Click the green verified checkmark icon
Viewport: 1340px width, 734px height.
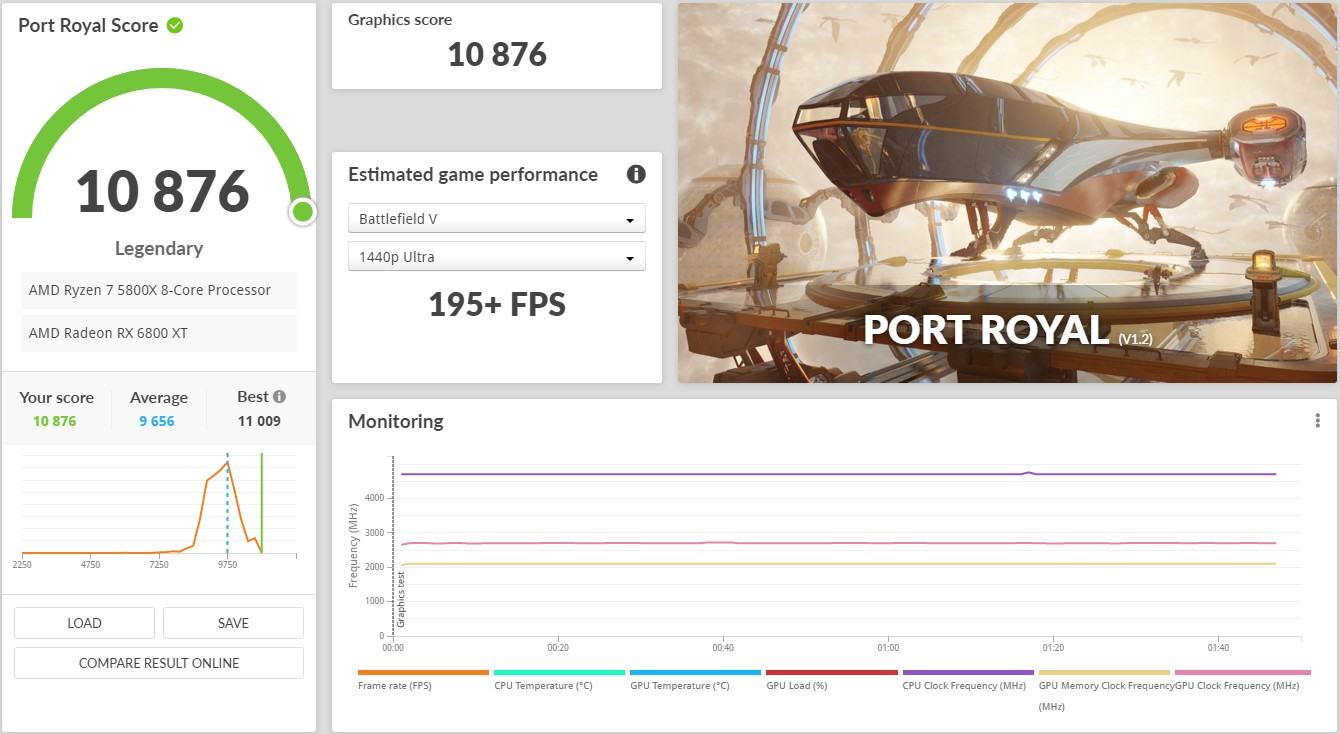click(x=175, y=25)
